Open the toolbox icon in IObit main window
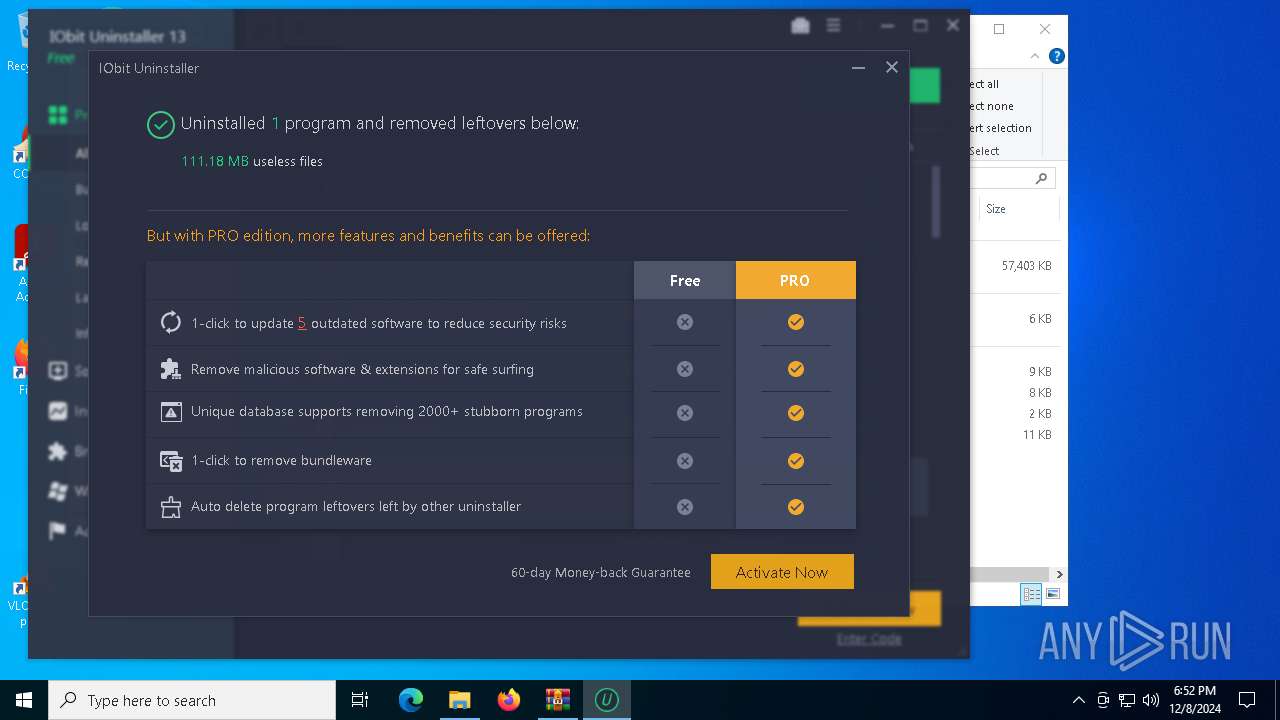This screenshot has width=1280, height=720. pyautogui.click(x=800, y=26)
